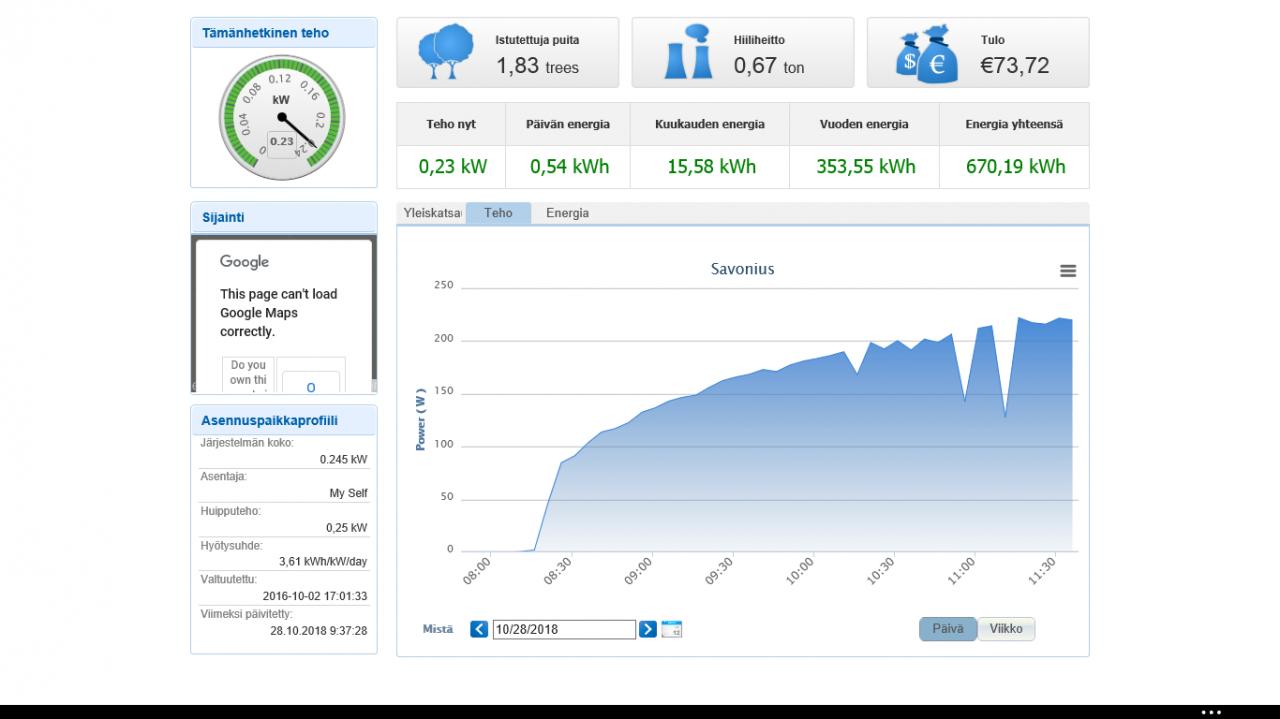This screenshot has height=719, width=1280.
Task: Switch to the Energia tab
Action: 567,213
